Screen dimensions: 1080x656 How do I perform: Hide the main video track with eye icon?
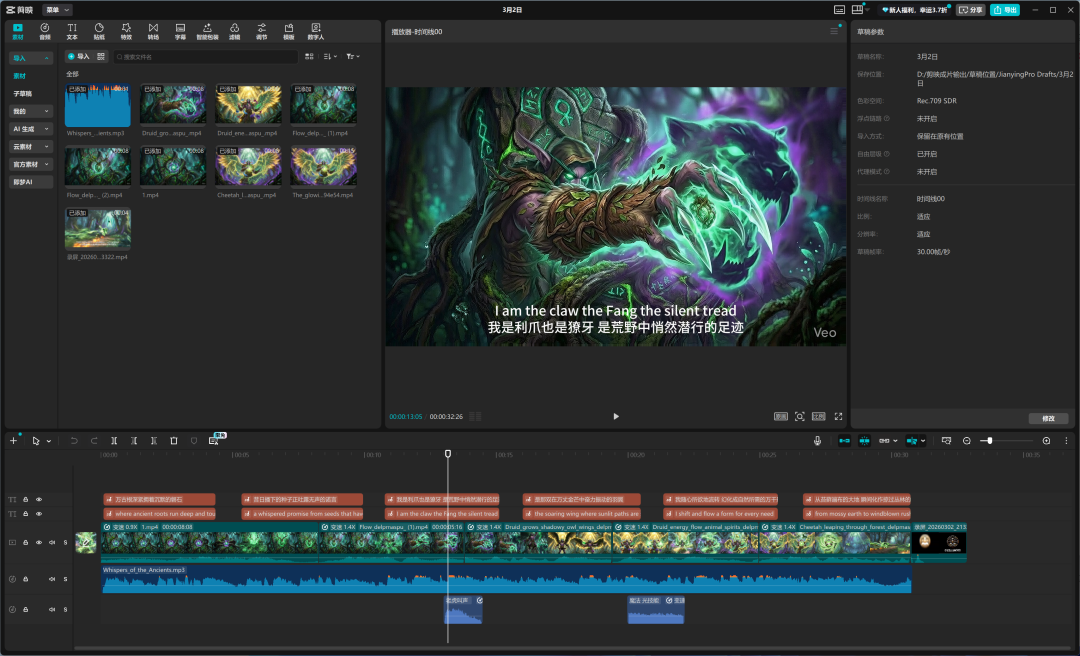point(39,542)
